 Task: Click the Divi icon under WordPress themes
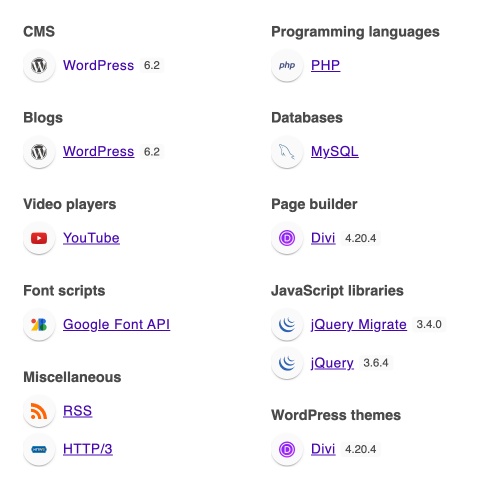coord(287,449)
